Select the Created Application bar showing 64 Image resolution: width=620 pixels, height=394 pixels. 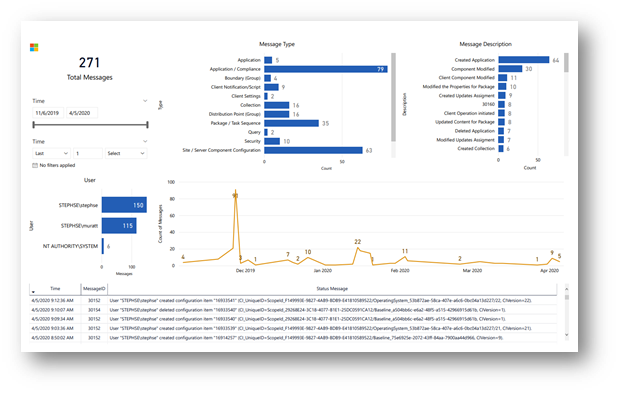524,60
